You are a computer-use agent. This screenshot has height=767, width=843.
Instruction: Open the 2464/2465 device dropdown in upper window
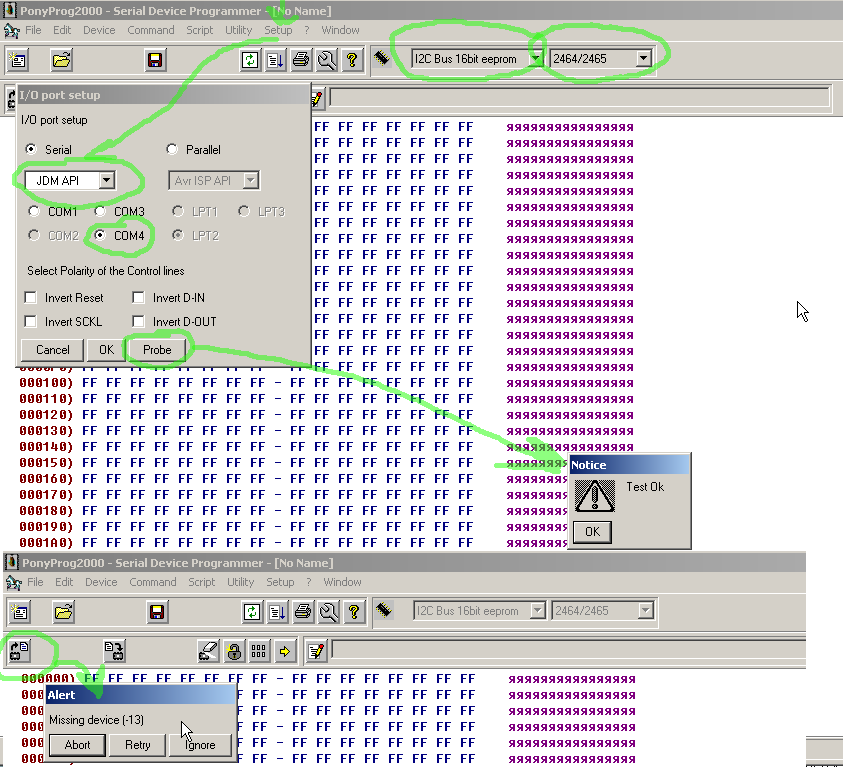[642, 59]
